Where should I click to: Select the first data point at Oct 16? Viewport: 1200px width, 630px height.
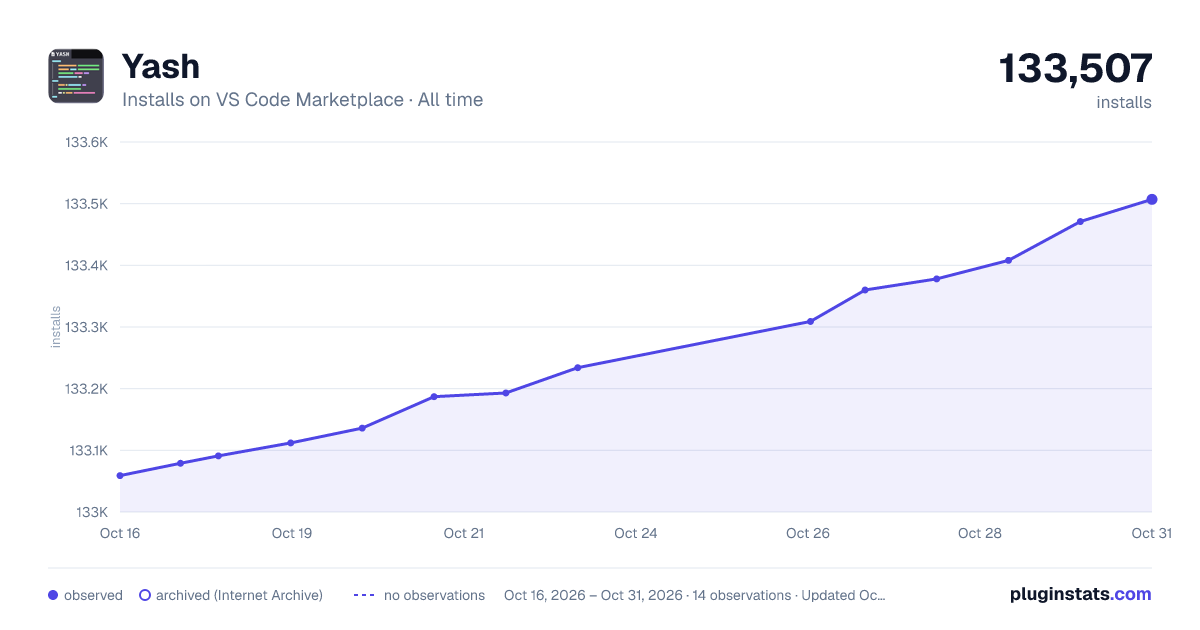[120, 476]
